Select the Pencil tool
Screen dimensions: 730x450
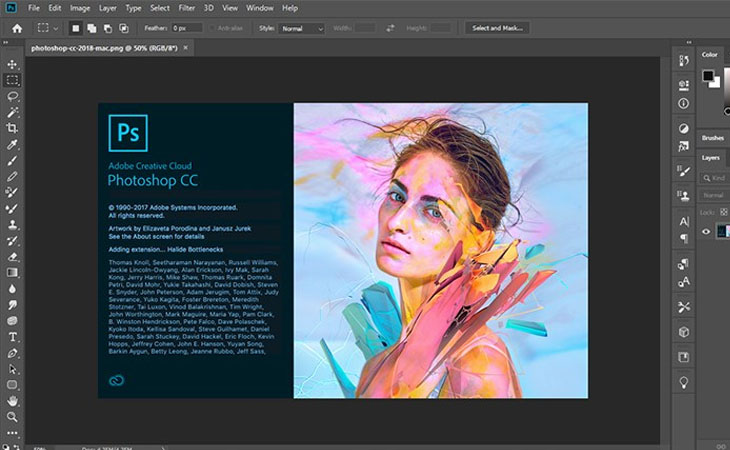(x=12, y=176)
